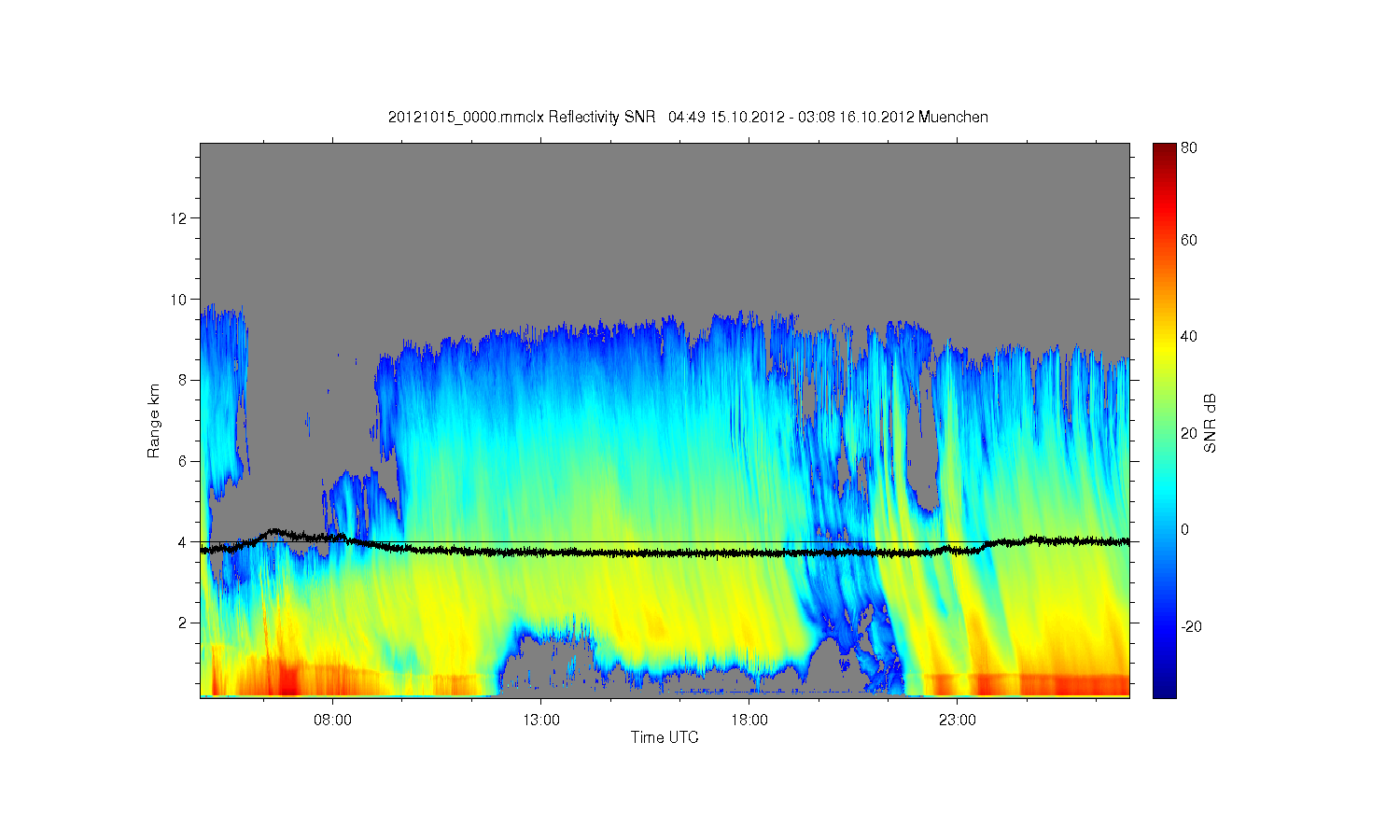Click the 'Time UTC' x-axis label
This screenshot has width=1400, height=840.
(665, 737)
